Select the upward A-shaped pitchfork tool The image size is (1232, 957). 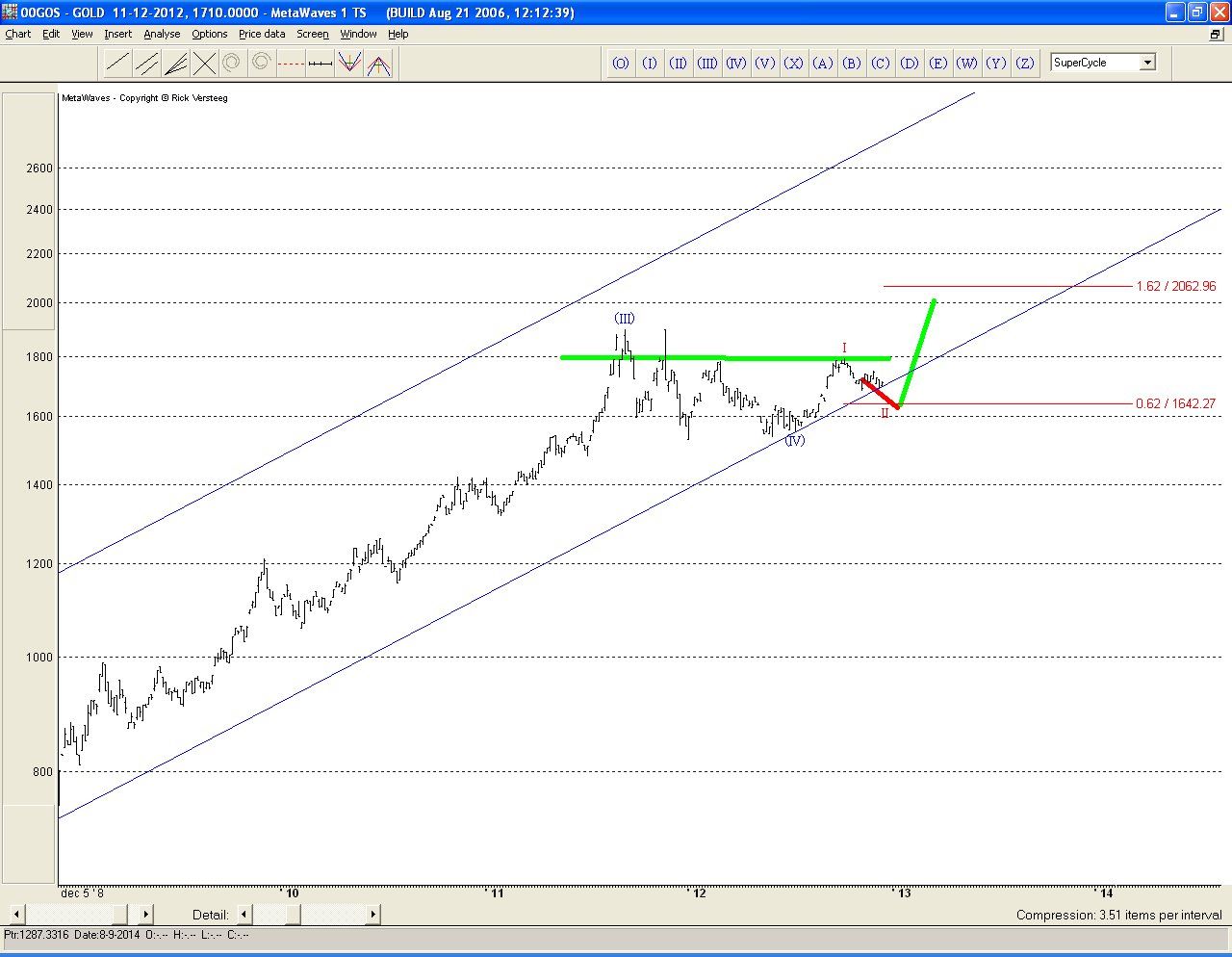(378, 64)
